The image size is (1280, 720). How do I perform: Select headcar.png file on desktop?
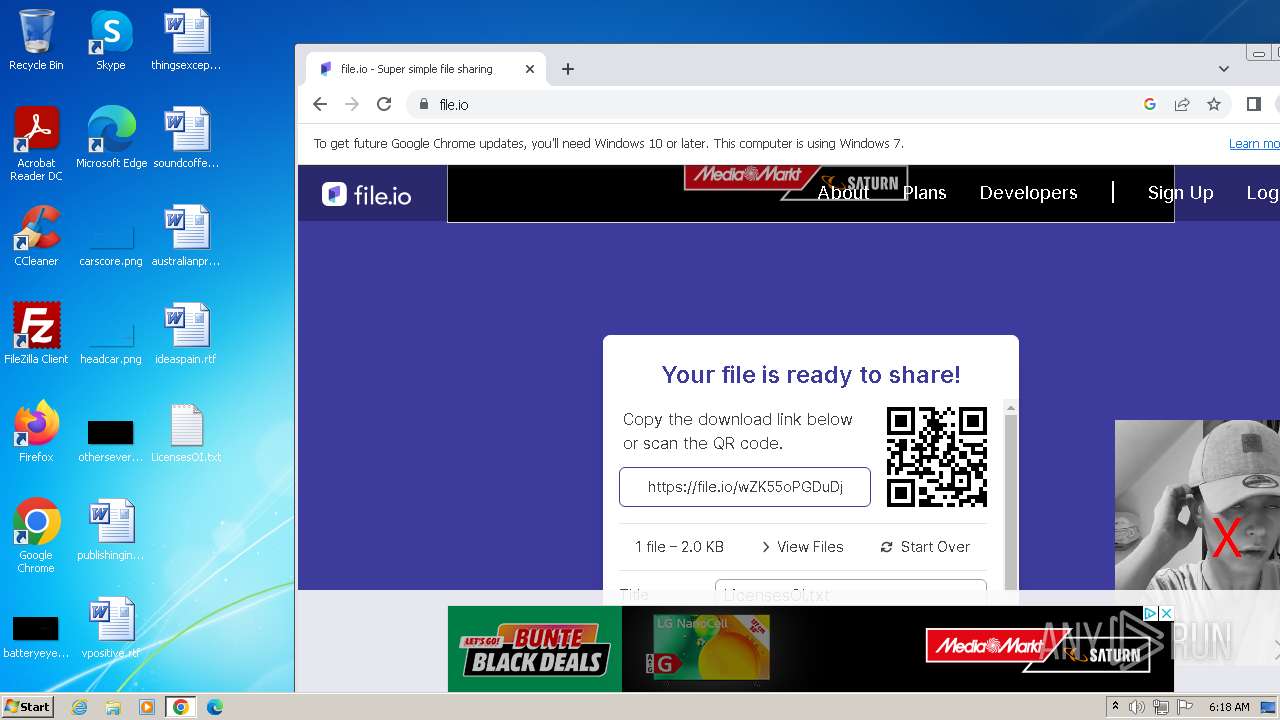tap(111, 343)
